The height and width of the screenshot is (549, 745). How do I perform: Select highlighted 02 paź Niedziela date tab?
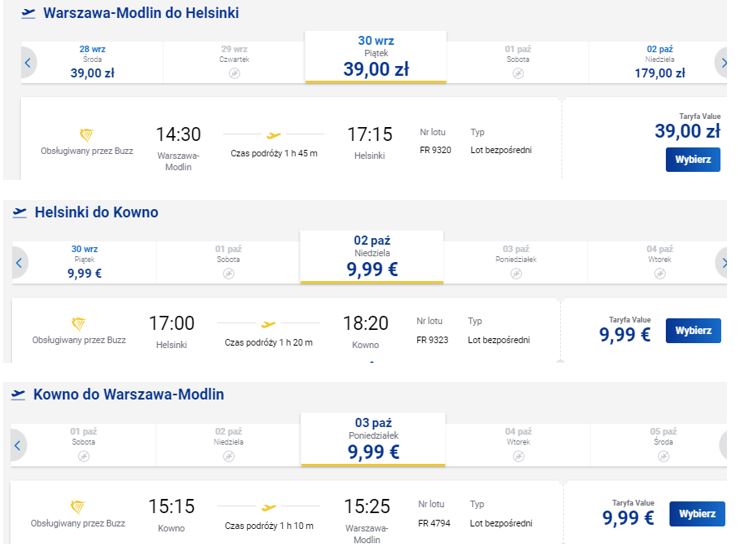(372, 257)
